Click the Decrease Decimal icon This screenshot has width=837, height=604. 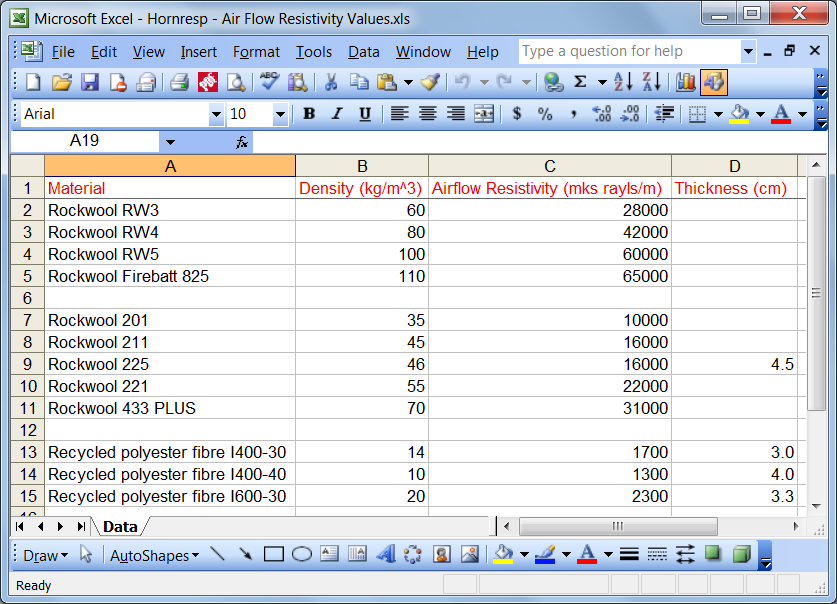pos(630,114)
